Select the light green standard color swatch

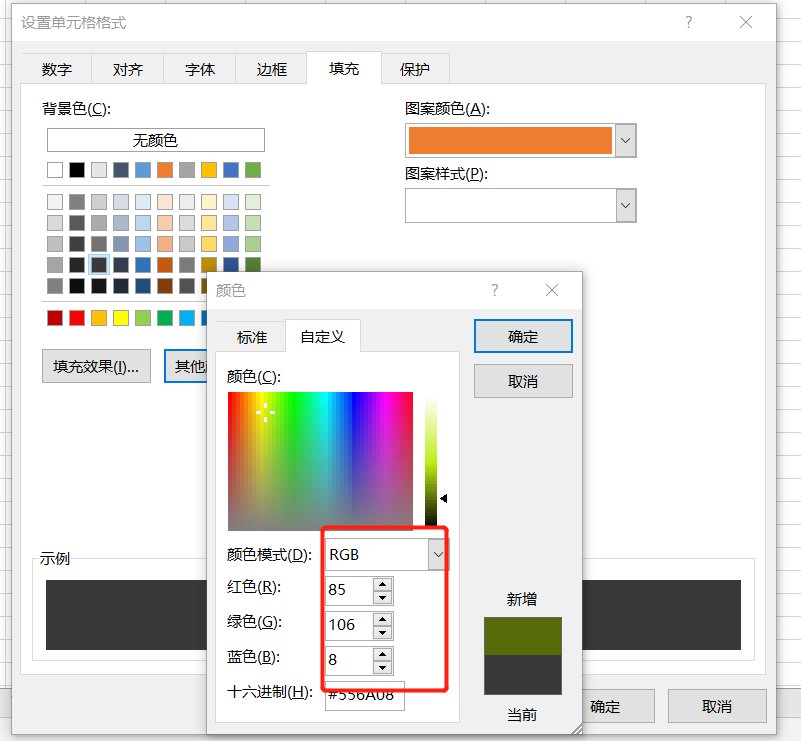pyautogui.click(x=143, y=318)
